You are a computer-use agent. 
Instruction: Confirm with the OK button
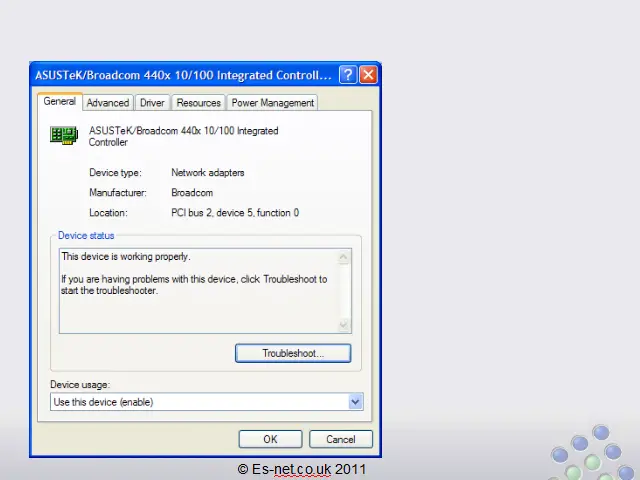click(270, 439)
